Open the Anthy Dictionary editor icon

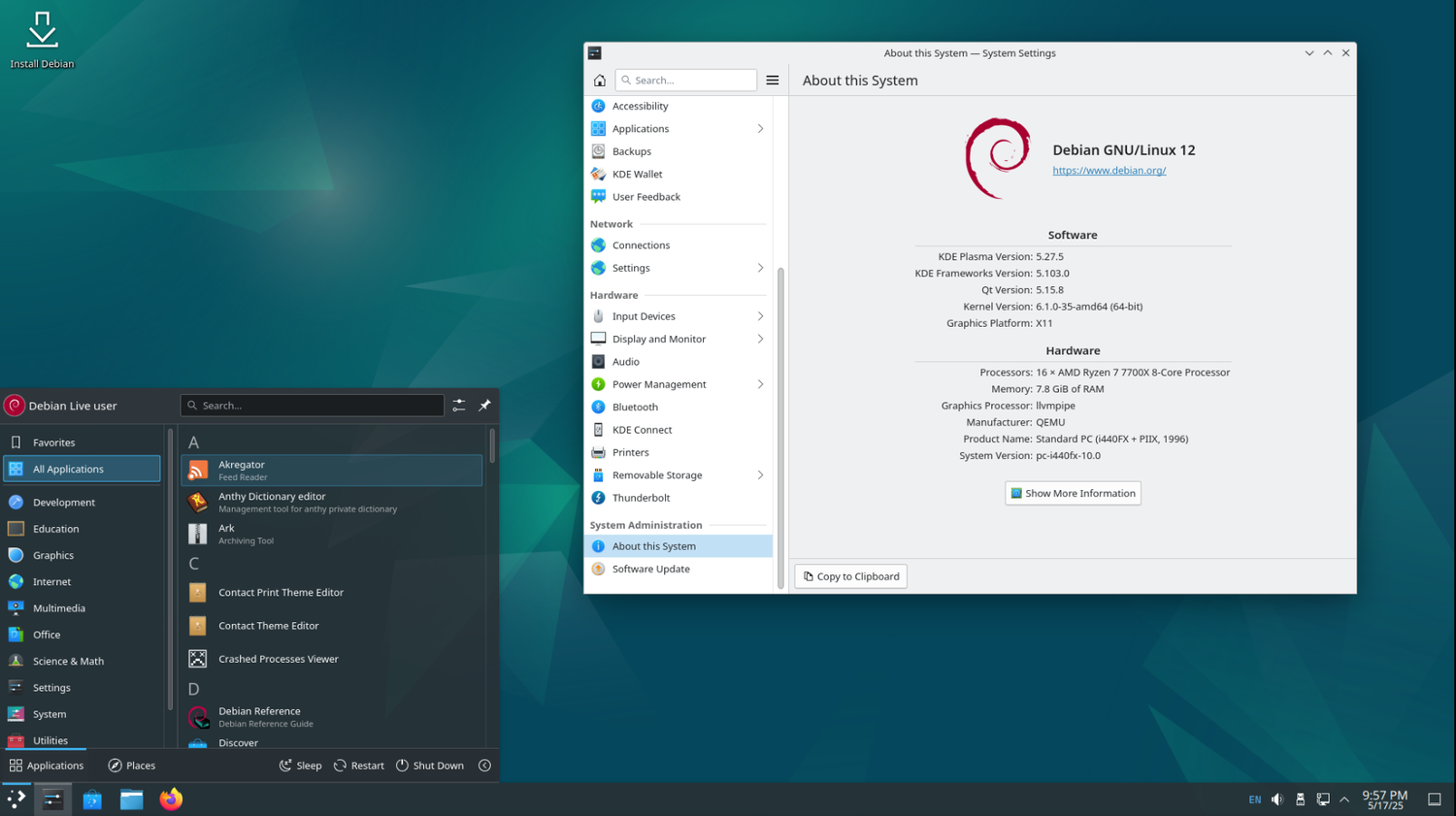198,502
